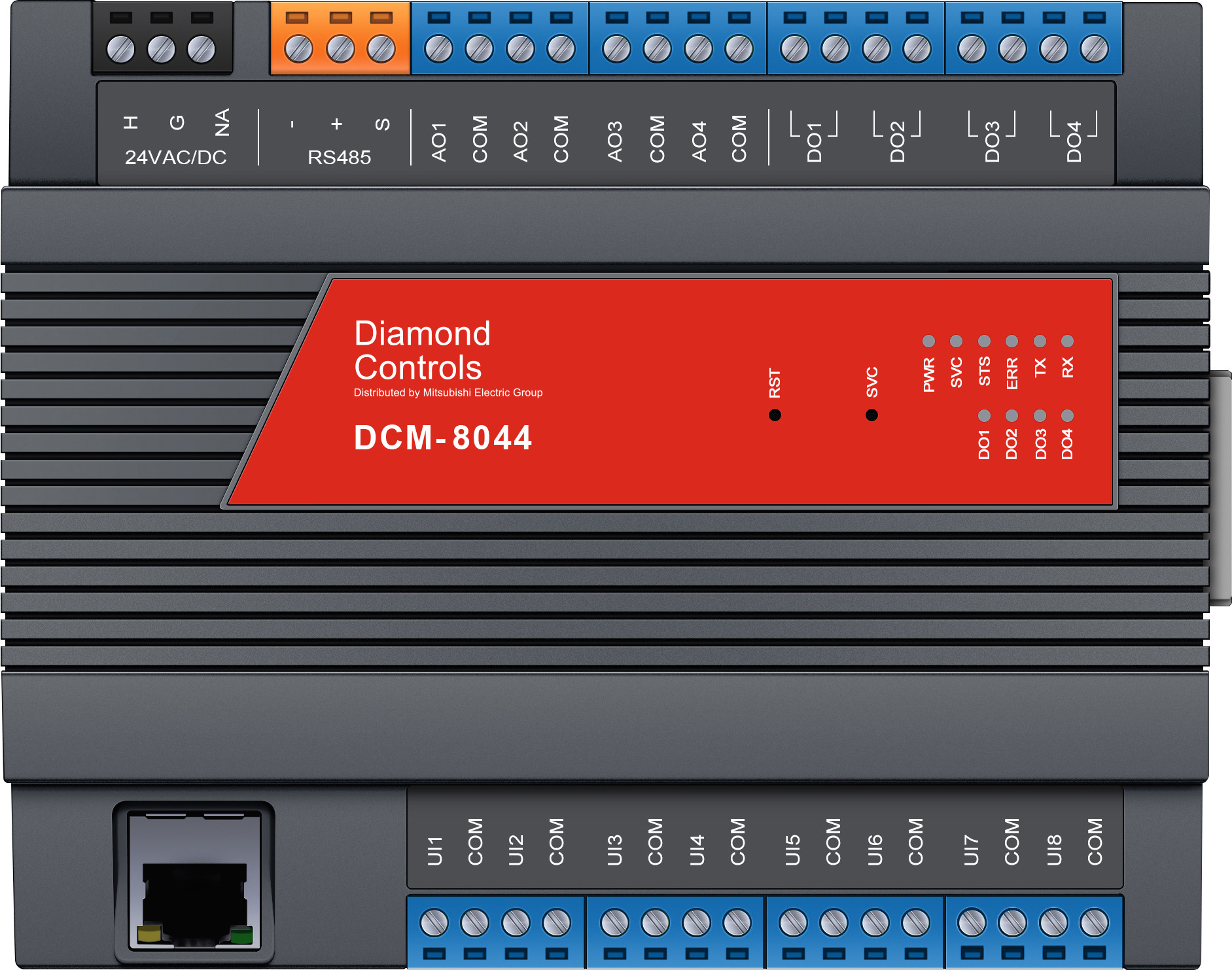Click the DO4 output LED

tap(1068, 415)
